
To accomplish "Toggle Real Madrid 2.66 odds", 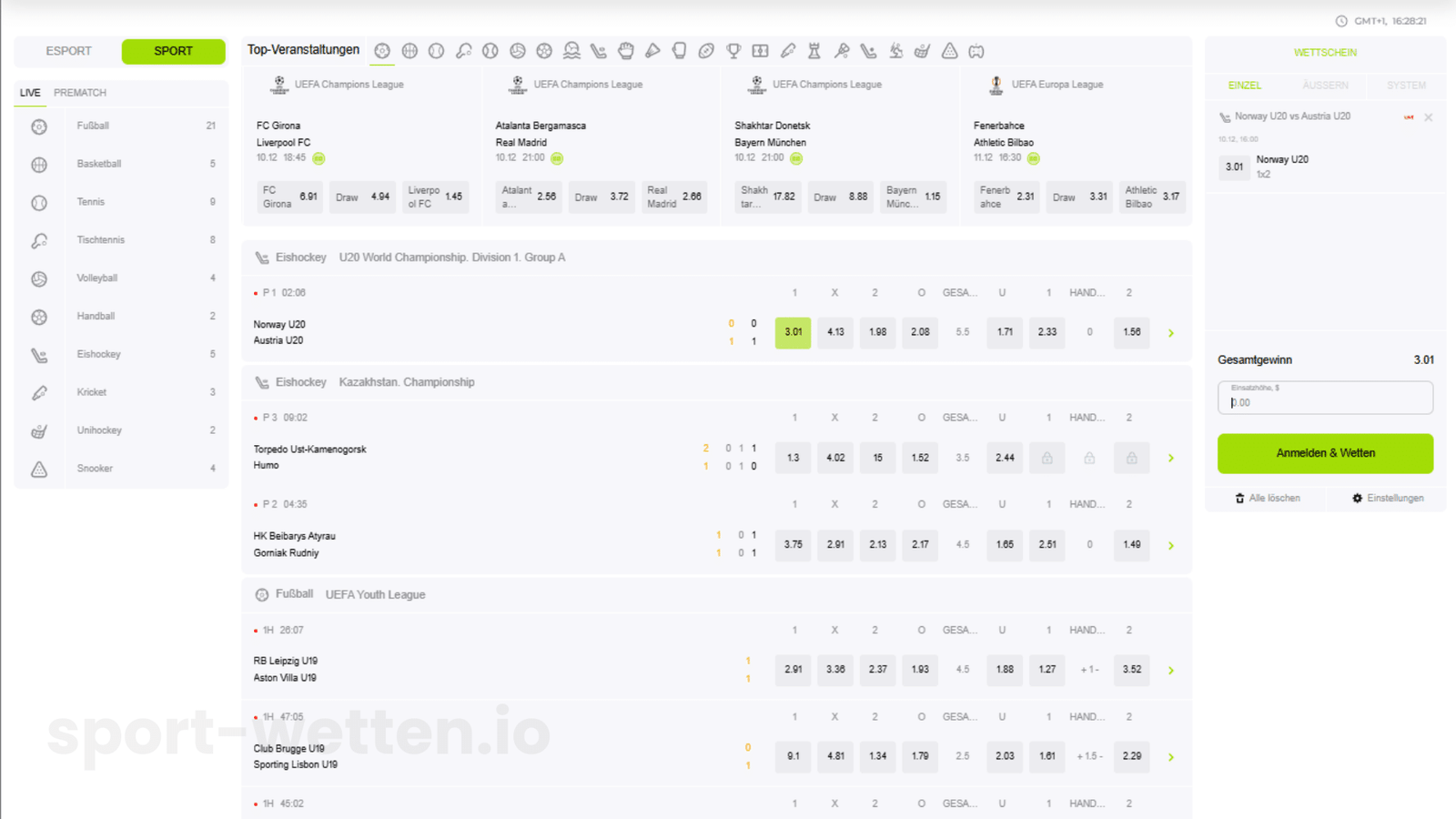I will tap(673, 197).
